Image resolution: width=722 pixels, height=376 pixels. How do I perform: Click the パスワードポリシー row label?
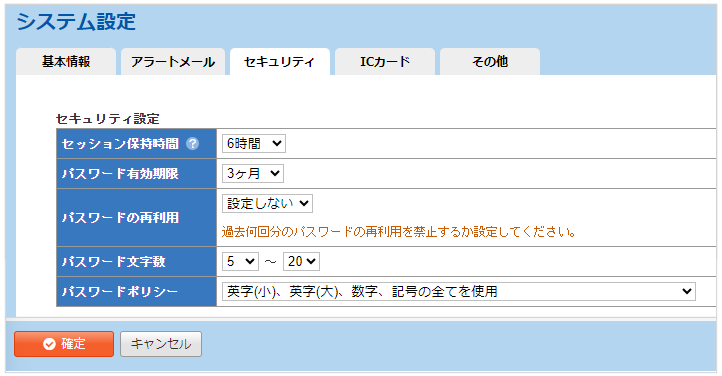pyautogui.click(x=120, y=291)
